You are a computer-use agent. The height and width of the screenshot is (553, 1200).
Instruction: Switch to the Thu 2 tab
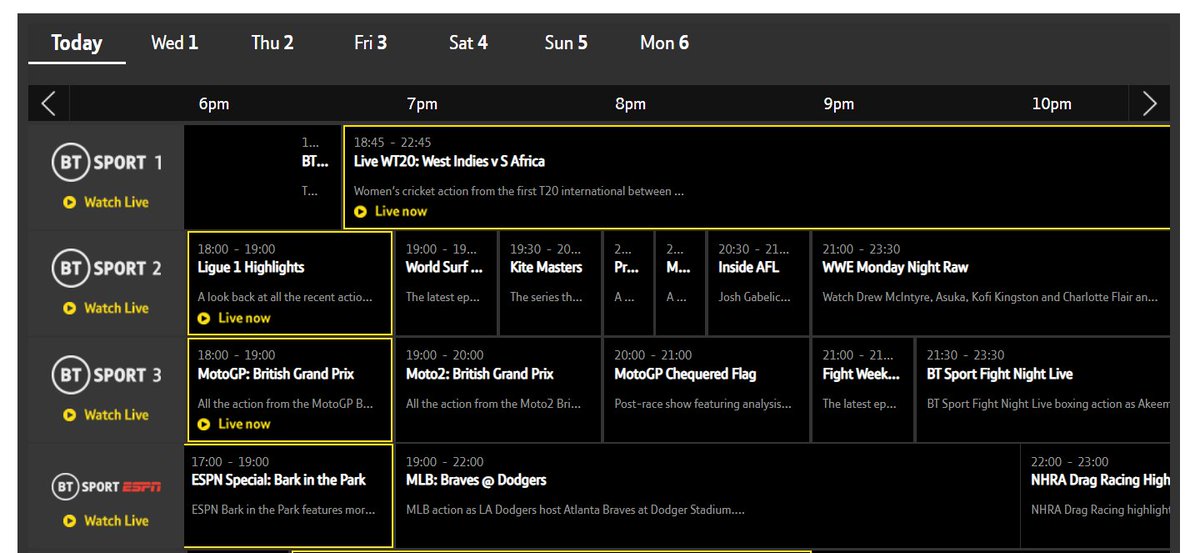tap(272, 43)
